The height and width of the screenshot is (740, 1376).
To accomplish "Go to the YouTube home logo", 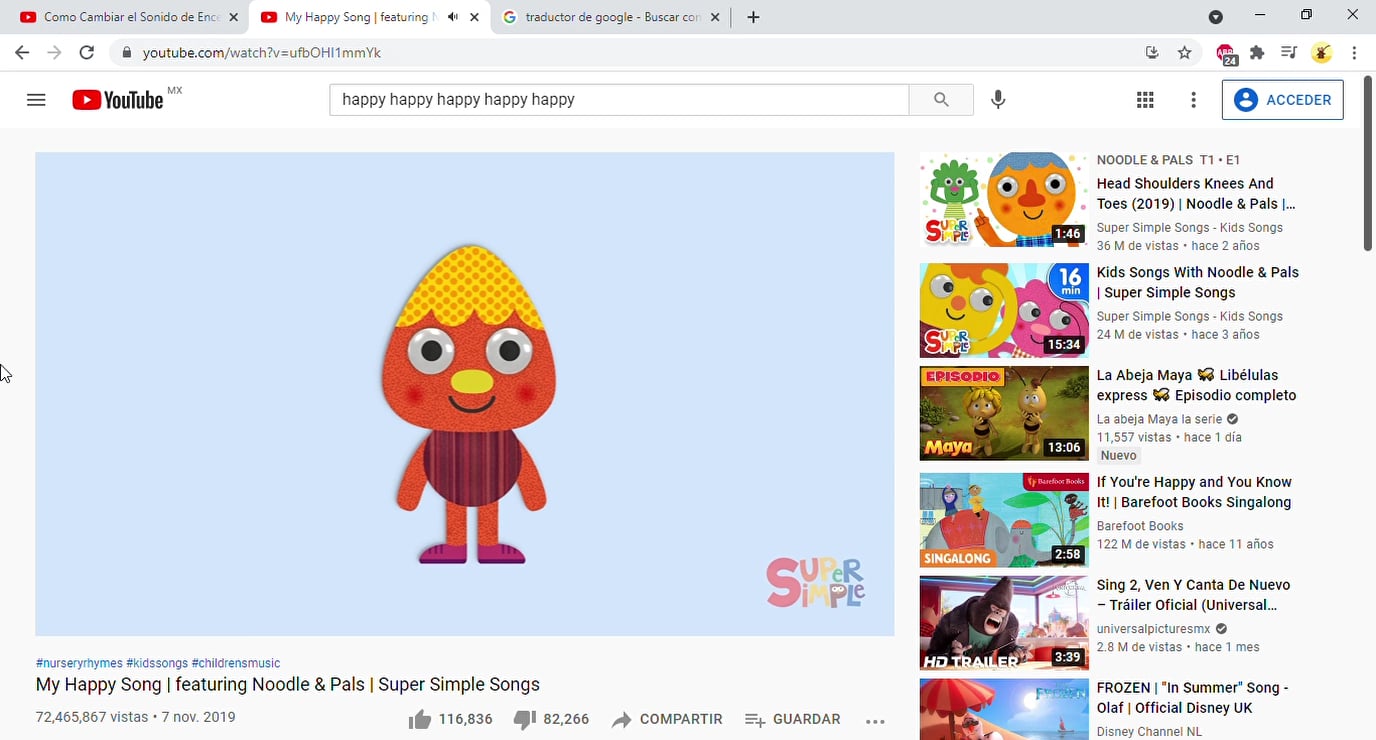I will point(118,100).
